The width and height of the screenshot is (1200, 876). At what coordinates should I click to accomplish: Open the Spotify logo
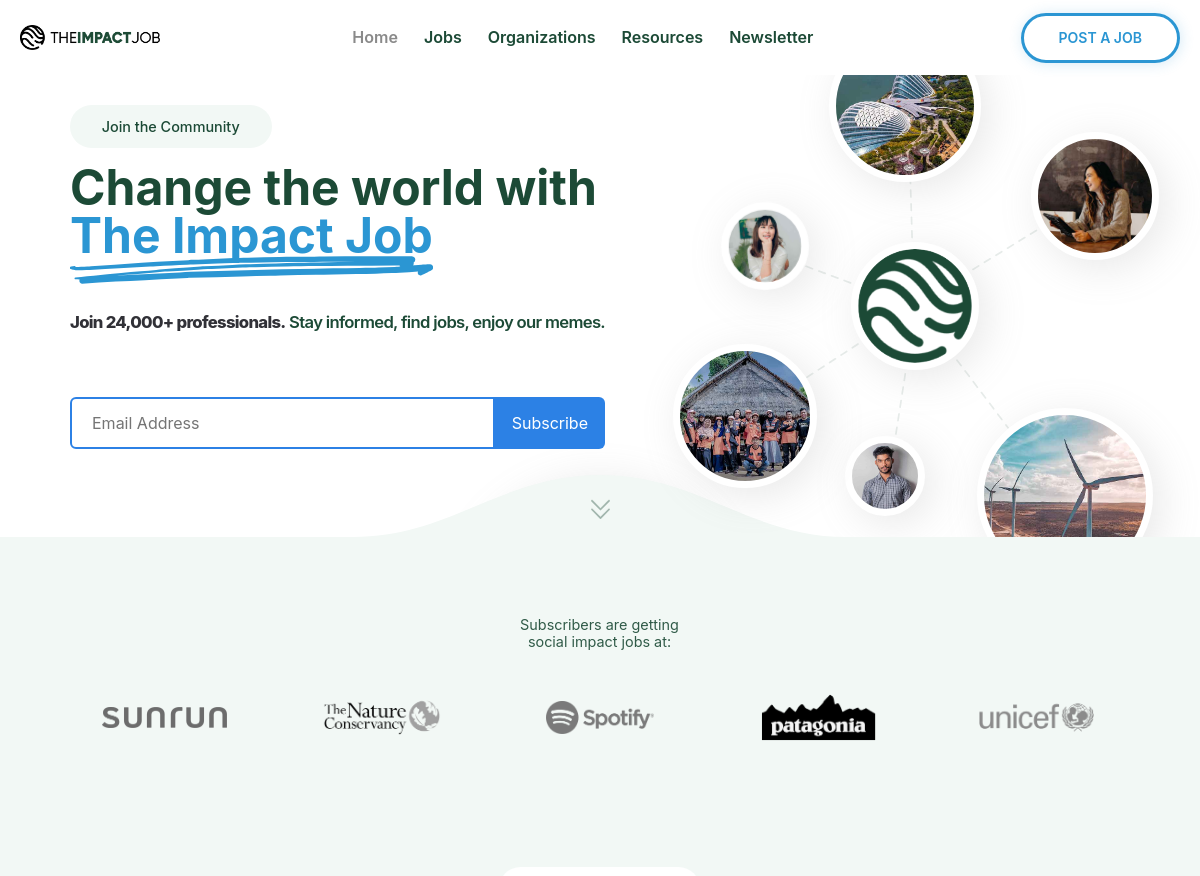coord(600,717)
